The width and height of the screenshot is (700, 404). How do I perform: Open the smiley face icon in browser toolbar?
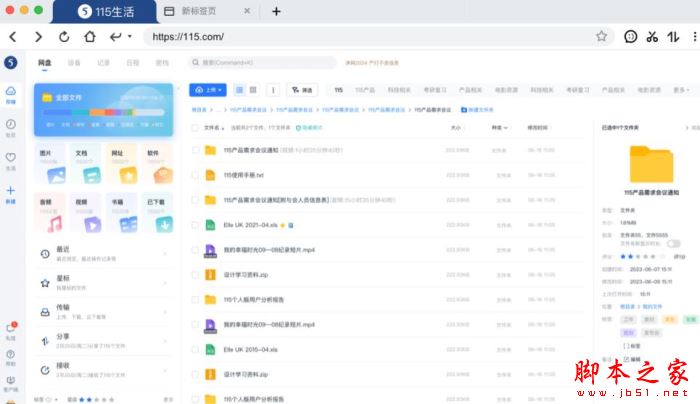[630, 37]
